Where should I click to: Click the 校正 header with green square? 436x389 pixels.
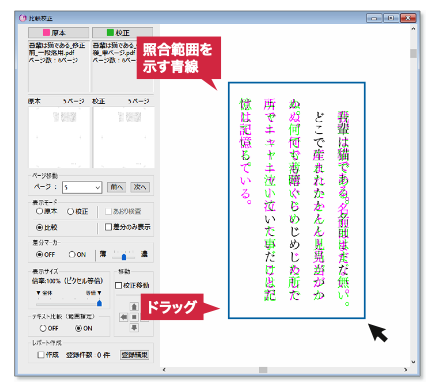(122, 33)
